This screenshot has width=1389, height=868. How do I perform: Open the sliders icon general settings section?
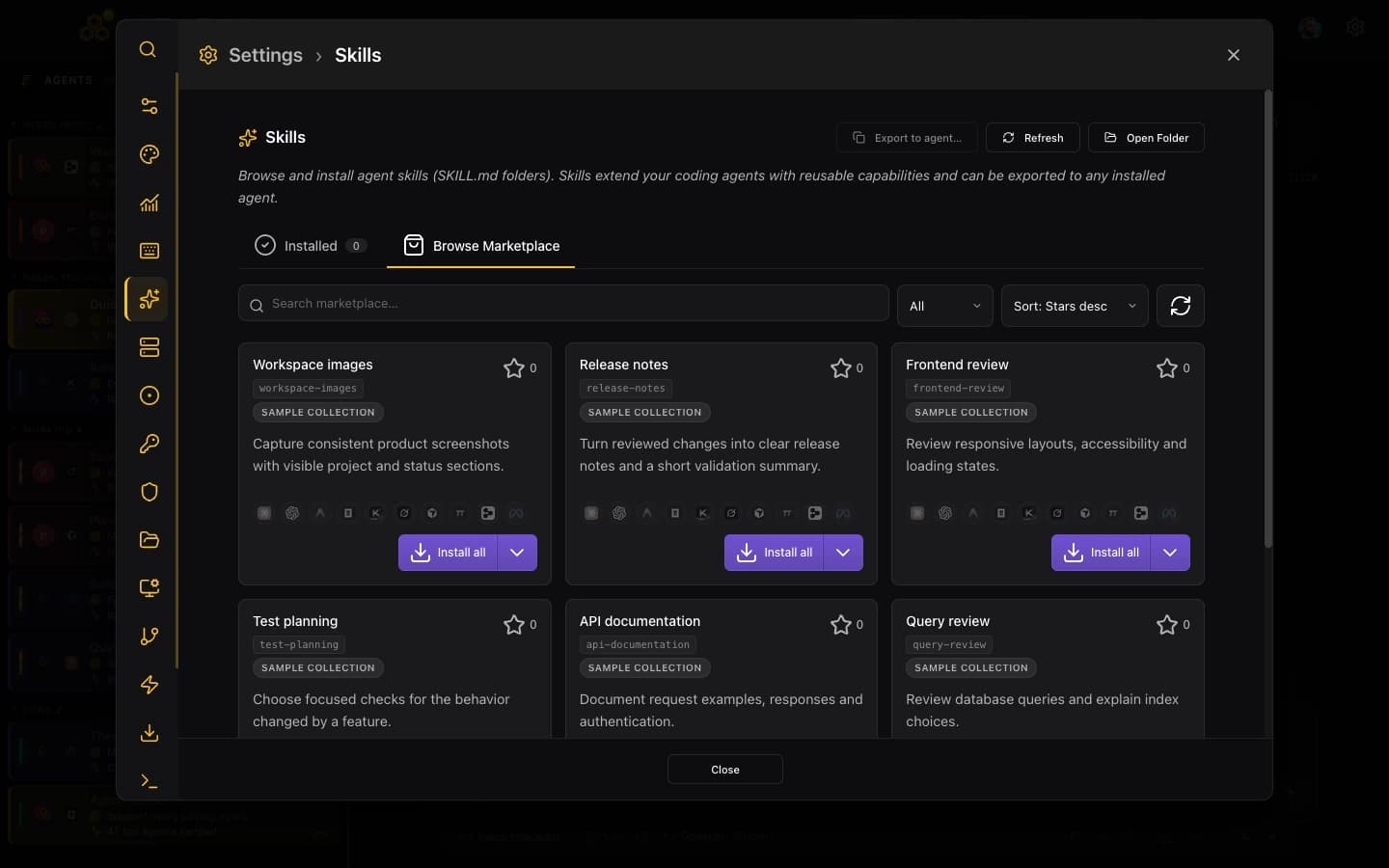(x=150, y=106)
